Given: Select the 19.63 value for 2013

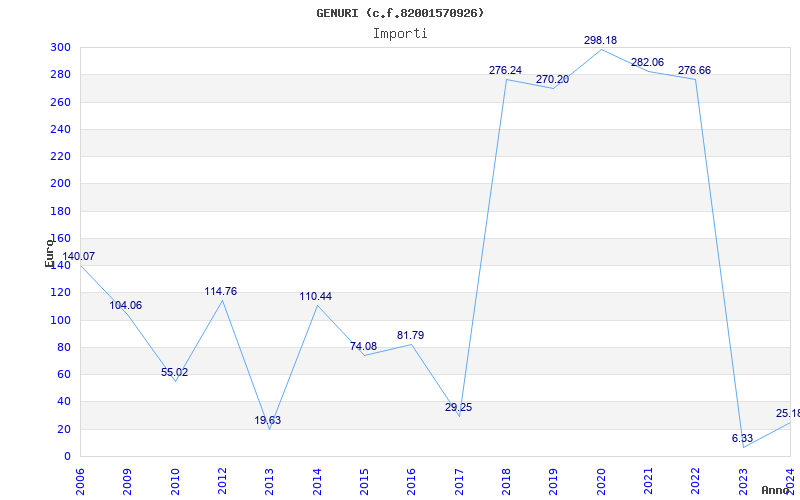Looking at the screenshot, I should [x=268, y=420].
